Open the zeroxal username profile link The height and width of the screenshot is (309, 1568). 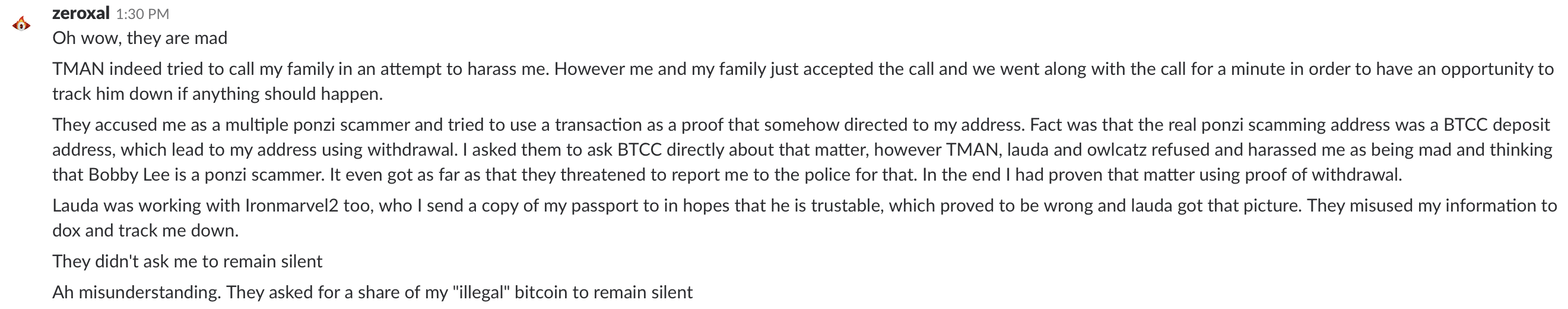coord(81,13)
